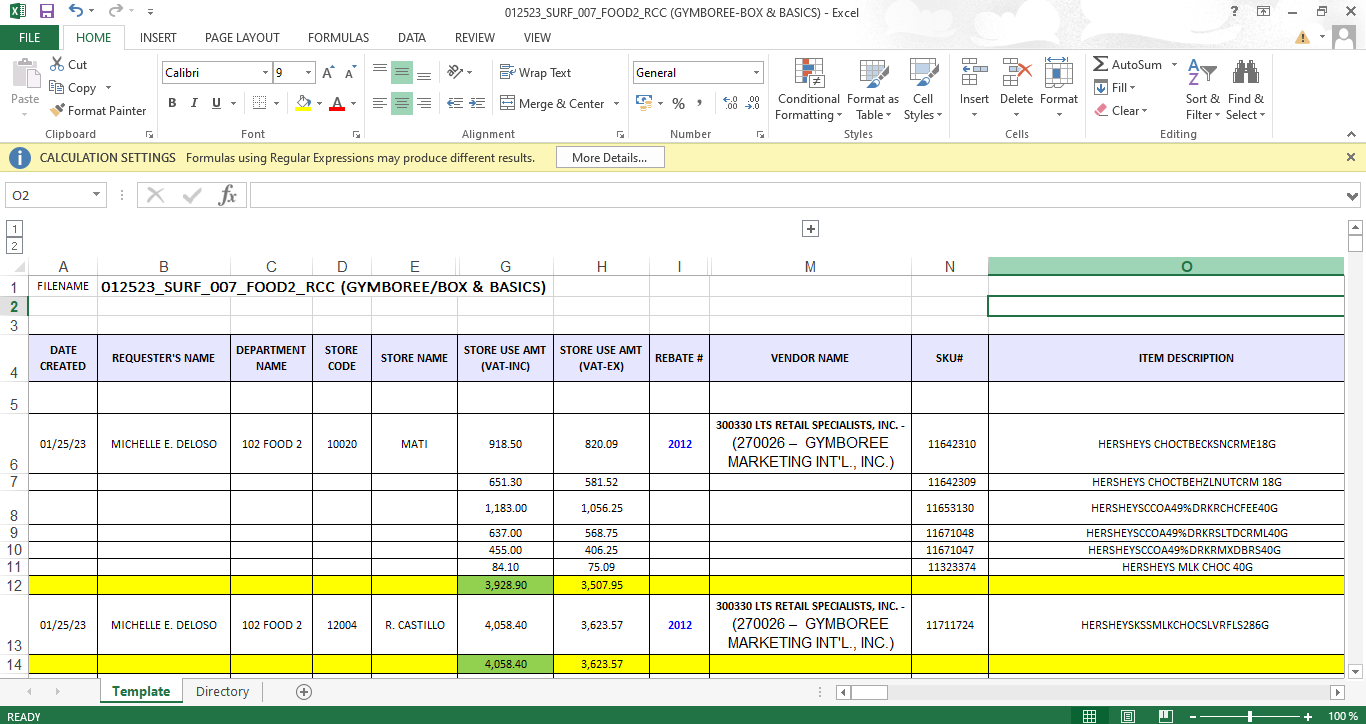The image size is (1366, 724).
Task: Increase font size with large A icon
Action: (328, 73)
